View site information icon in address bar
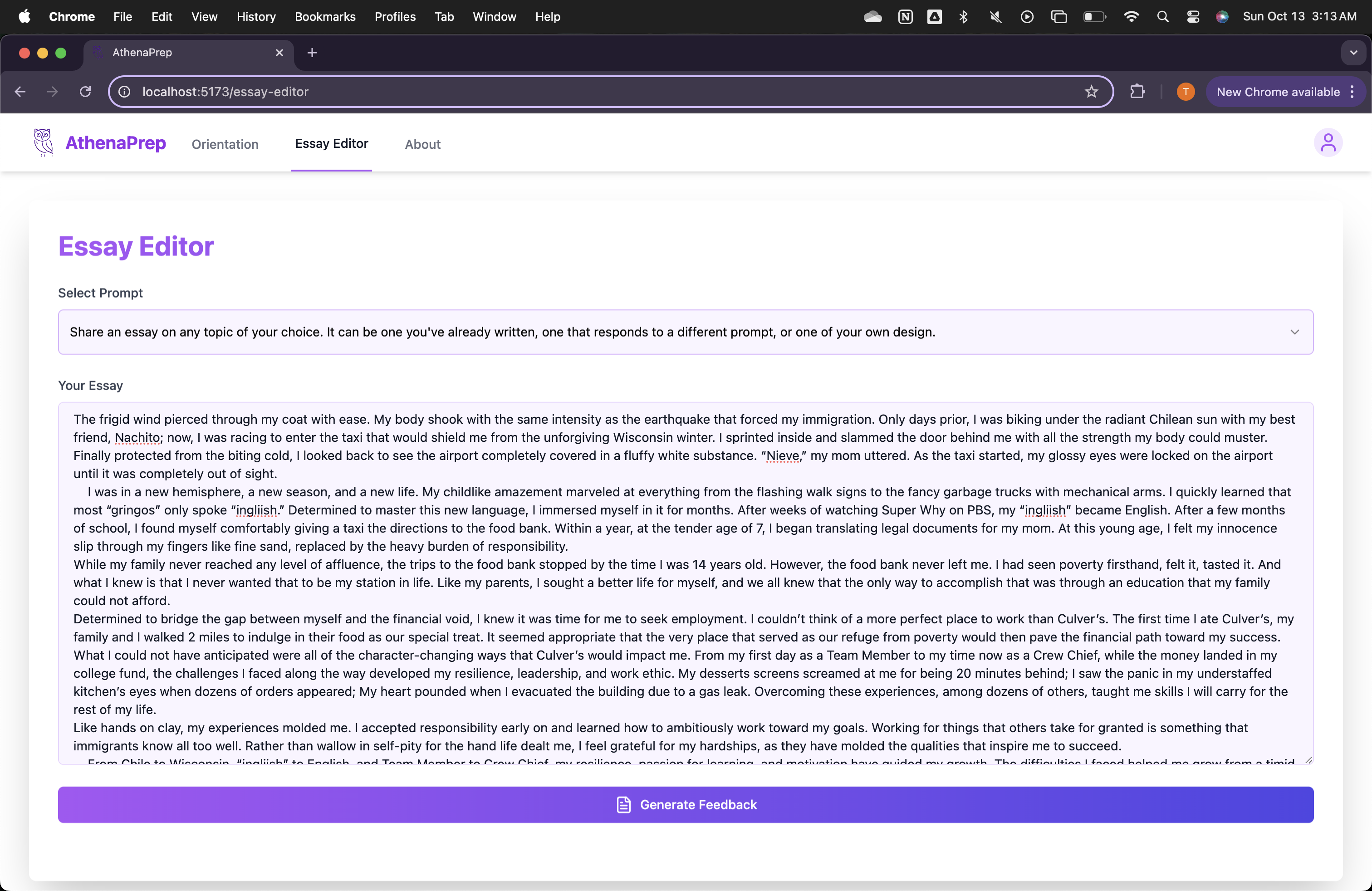The width and height of the screenshot is (1372, 891). [x=124, y=92]
